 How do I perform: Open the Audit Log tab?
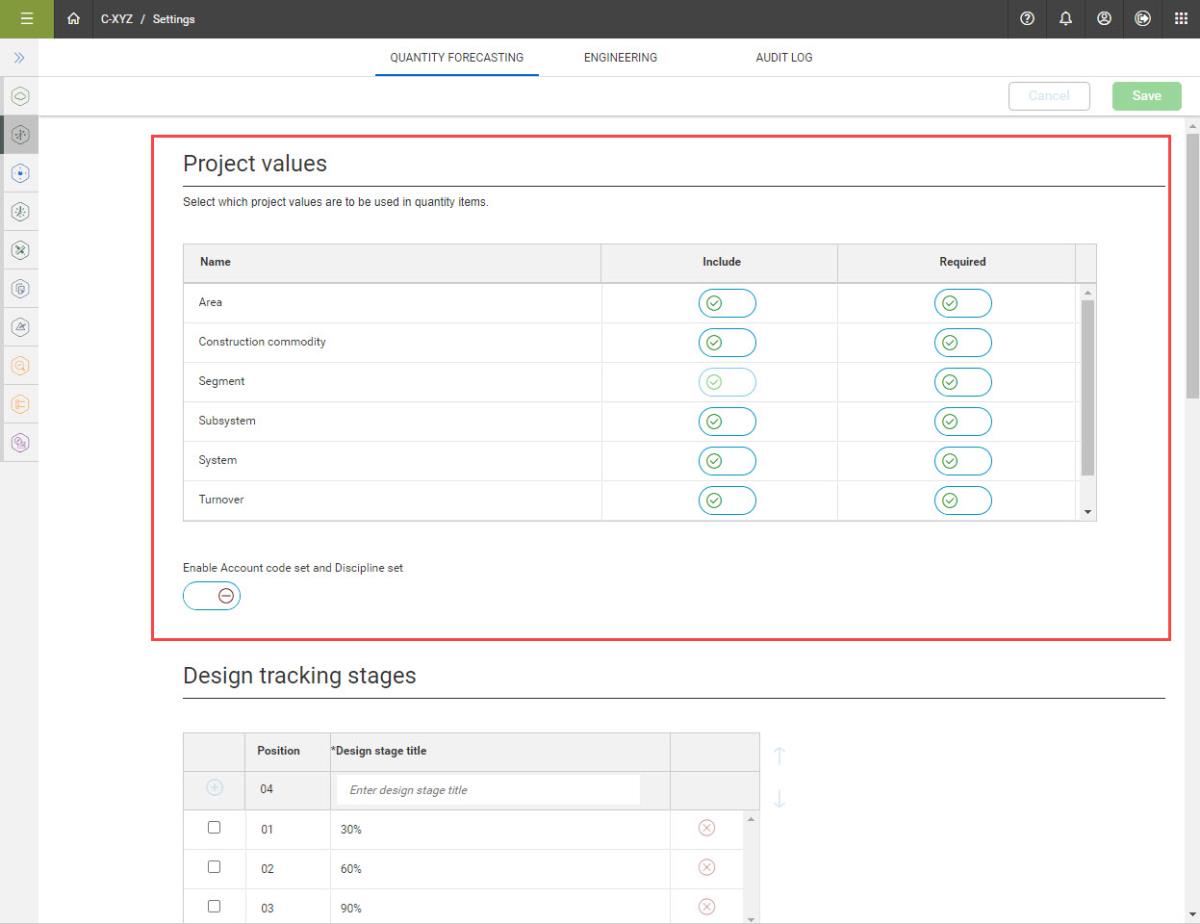pyautogui.click(x=783, y=58)
